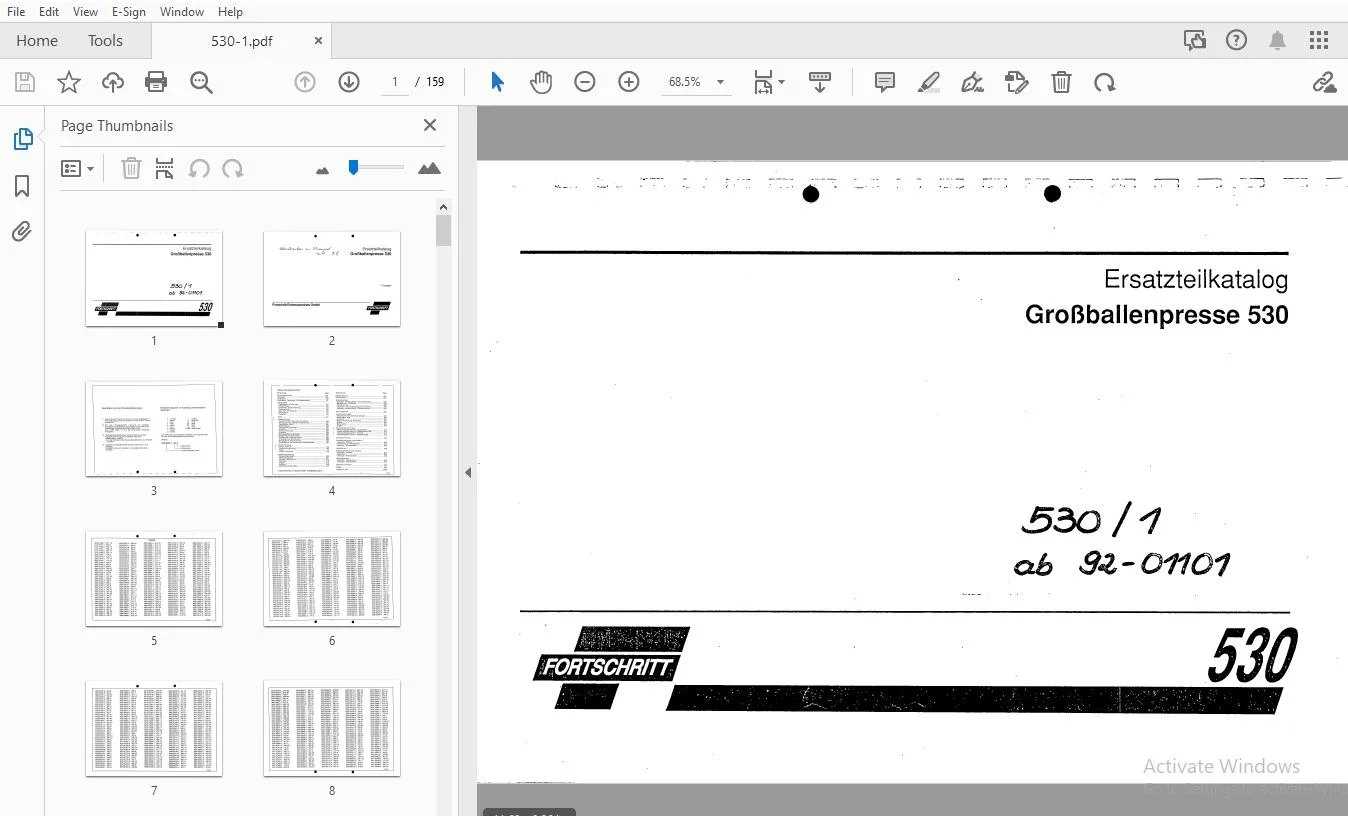Select page 6 thumbnail

click(332, 578)
